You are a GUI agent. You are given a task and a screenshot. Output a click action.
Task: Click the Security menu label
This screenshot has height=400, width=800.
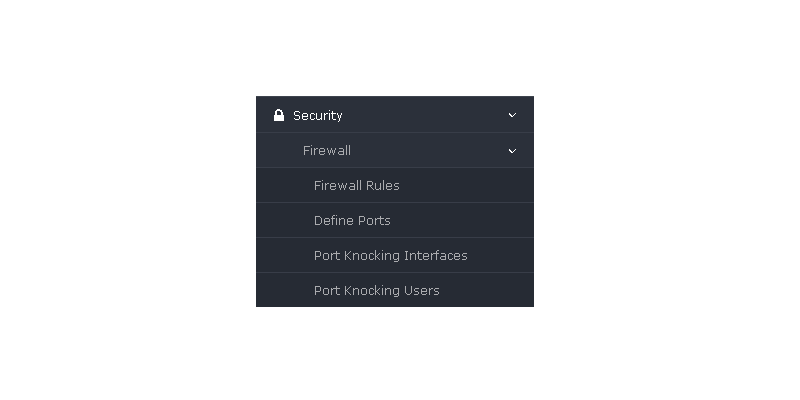(317, 116)
